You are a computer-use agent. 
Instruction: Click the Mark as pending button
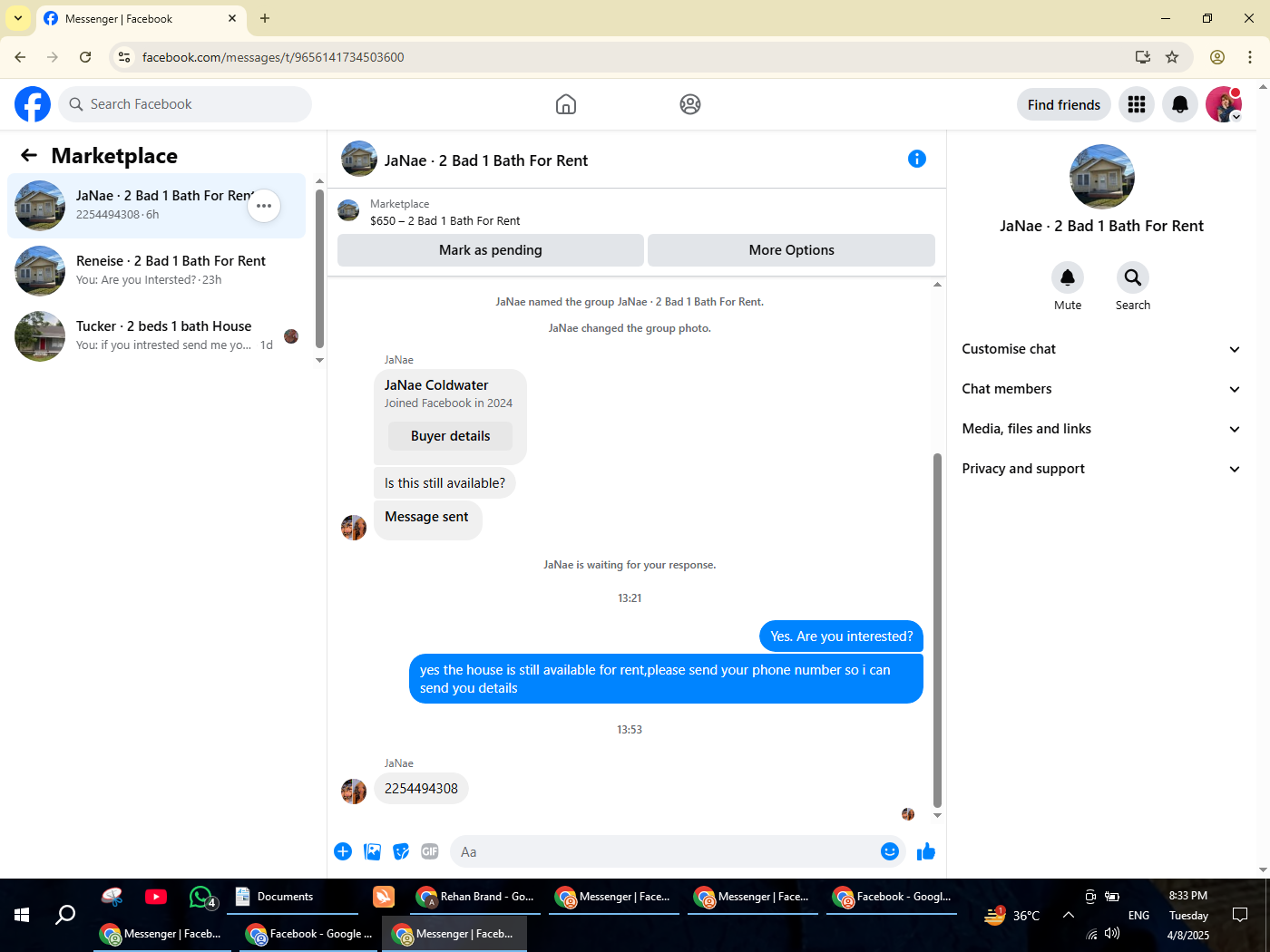pyautogui.click(x=491, y=250)
